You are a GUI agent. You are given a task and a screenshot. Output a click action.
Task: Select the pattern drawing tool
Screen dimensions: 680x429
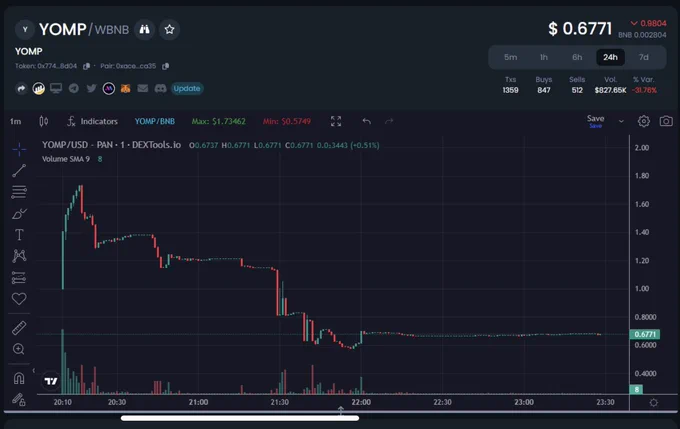point(19,256)
